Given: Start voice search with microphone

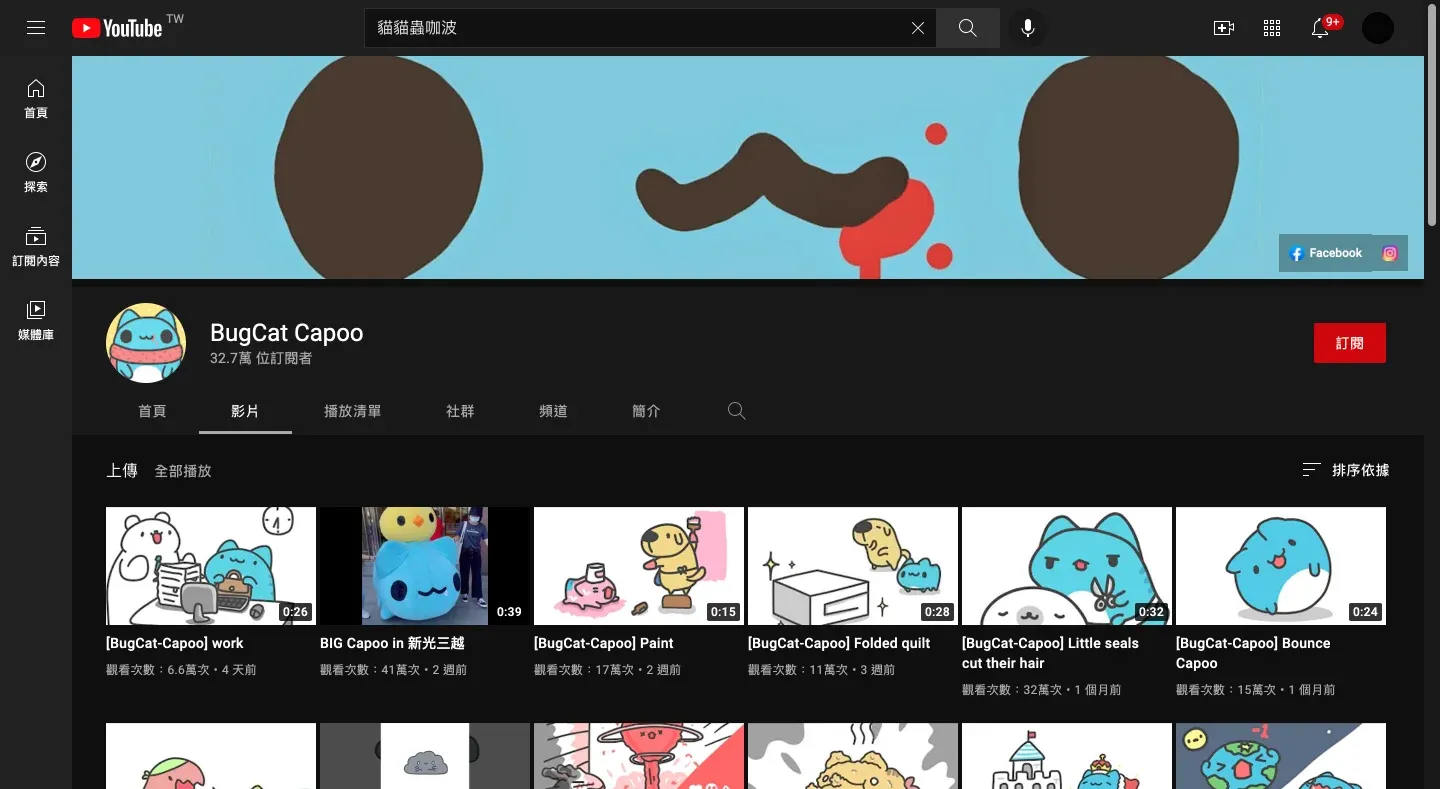Looking at the screenshot, I should pyautogui.click(x=1027, y=28).
